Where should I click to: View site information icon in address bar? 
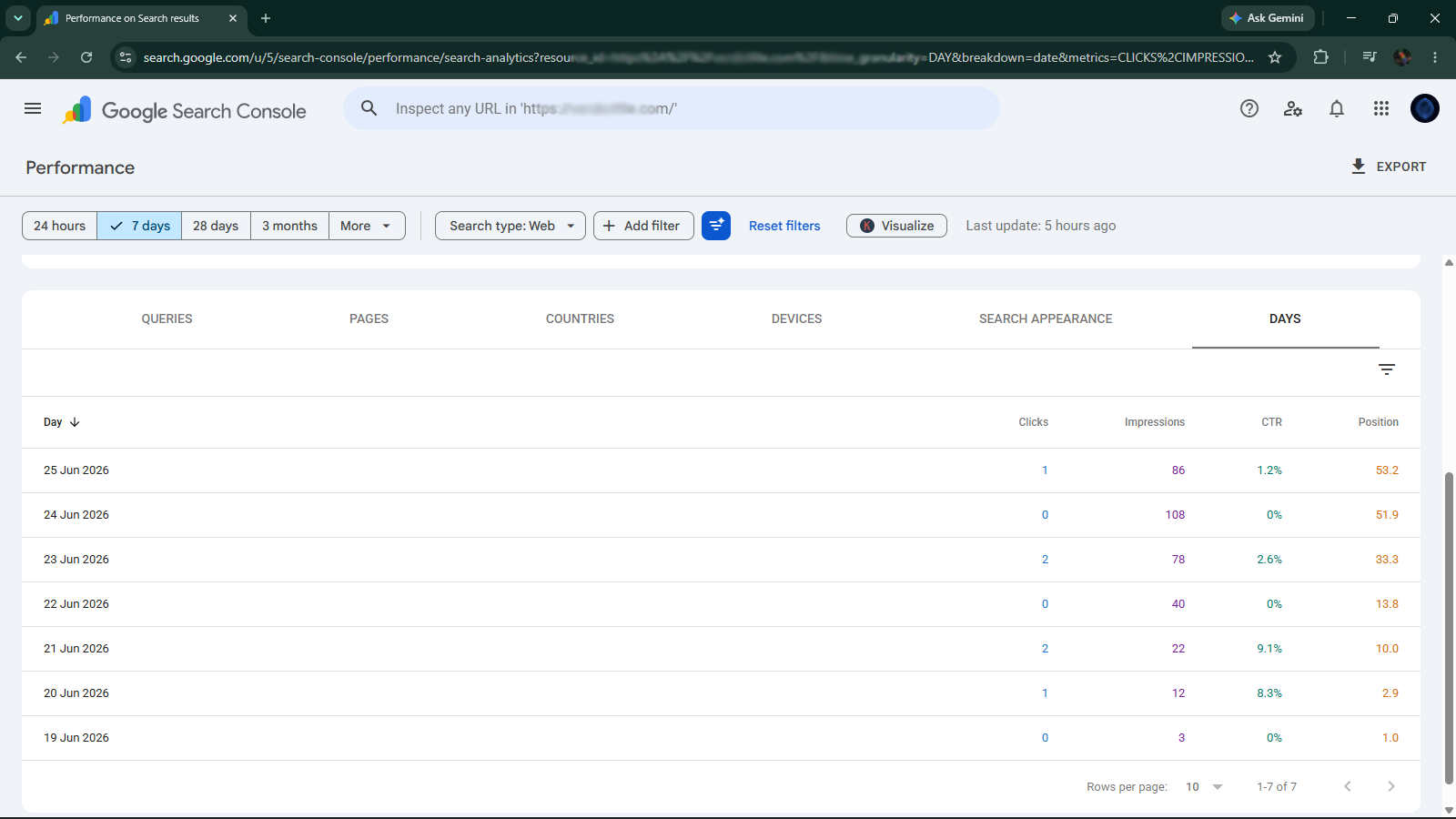point(126,57)
